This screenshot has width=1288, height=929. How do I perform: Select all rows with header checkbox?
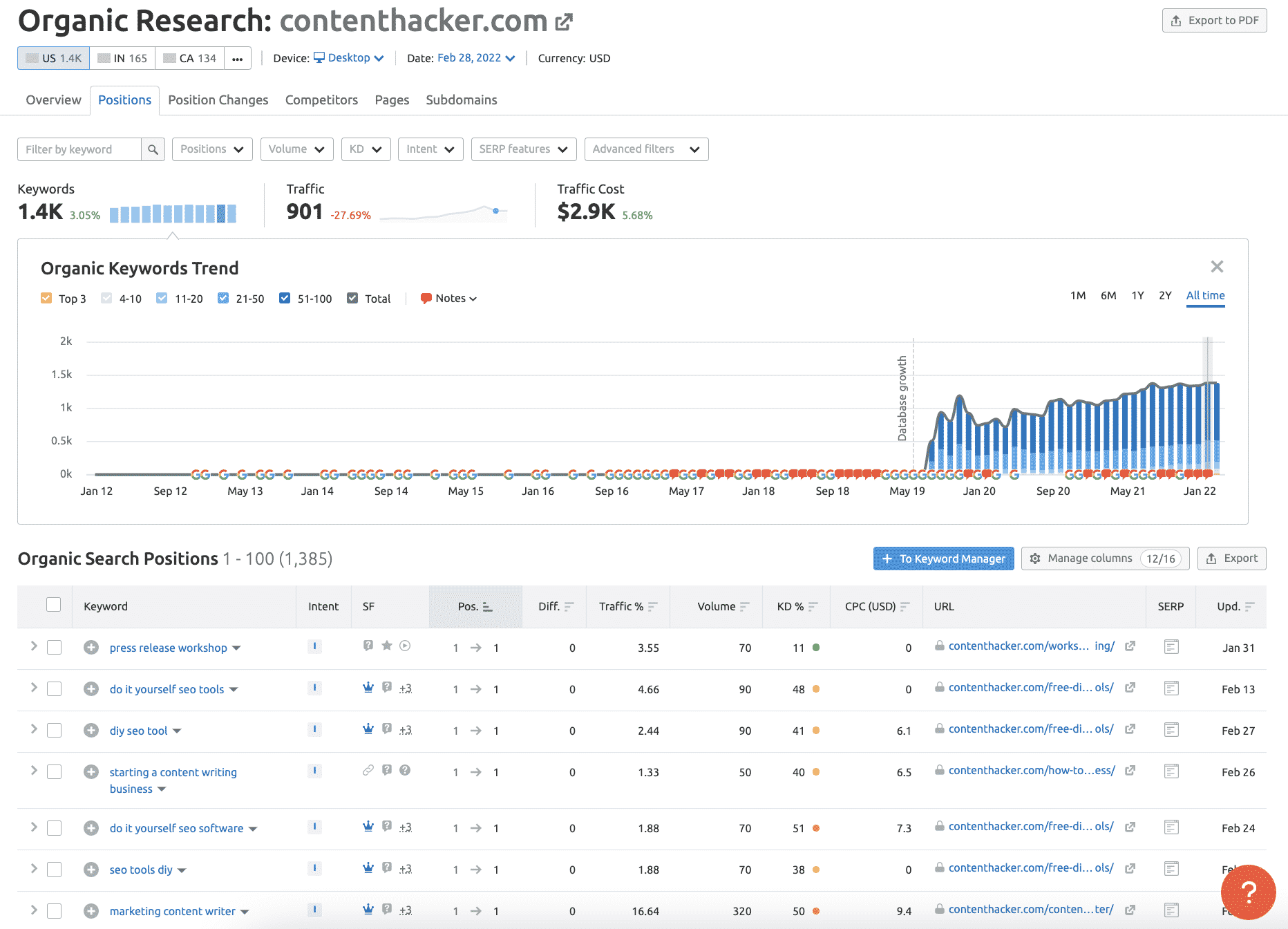[54, 605]
